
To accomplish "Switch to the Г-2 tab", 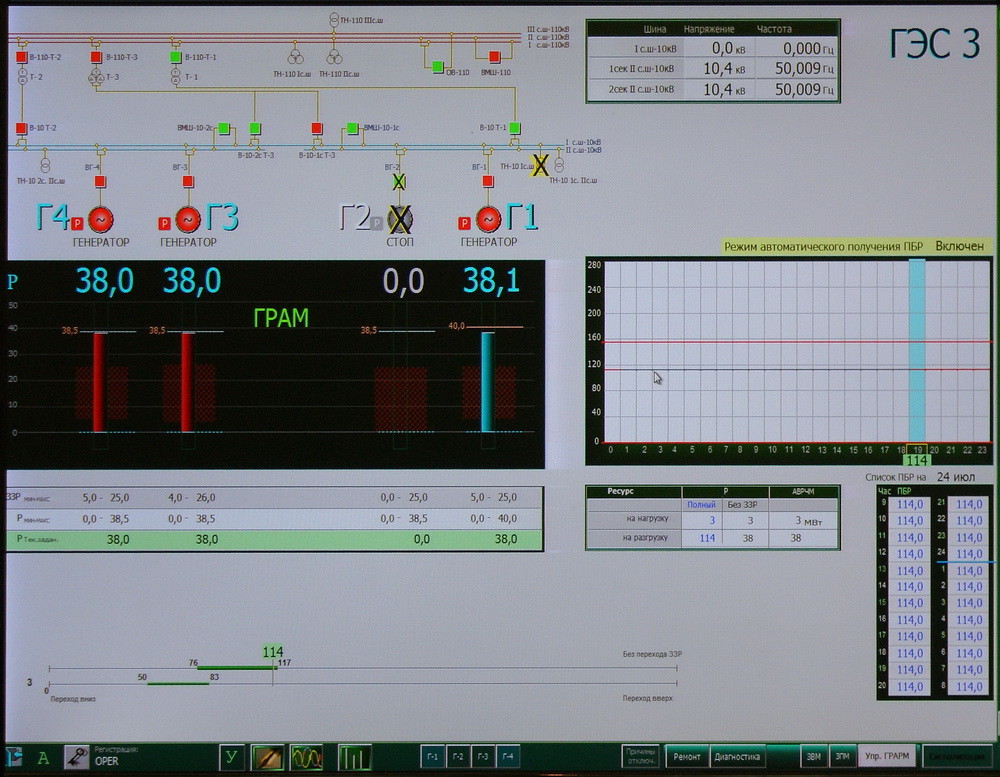I will click(458, 757).
